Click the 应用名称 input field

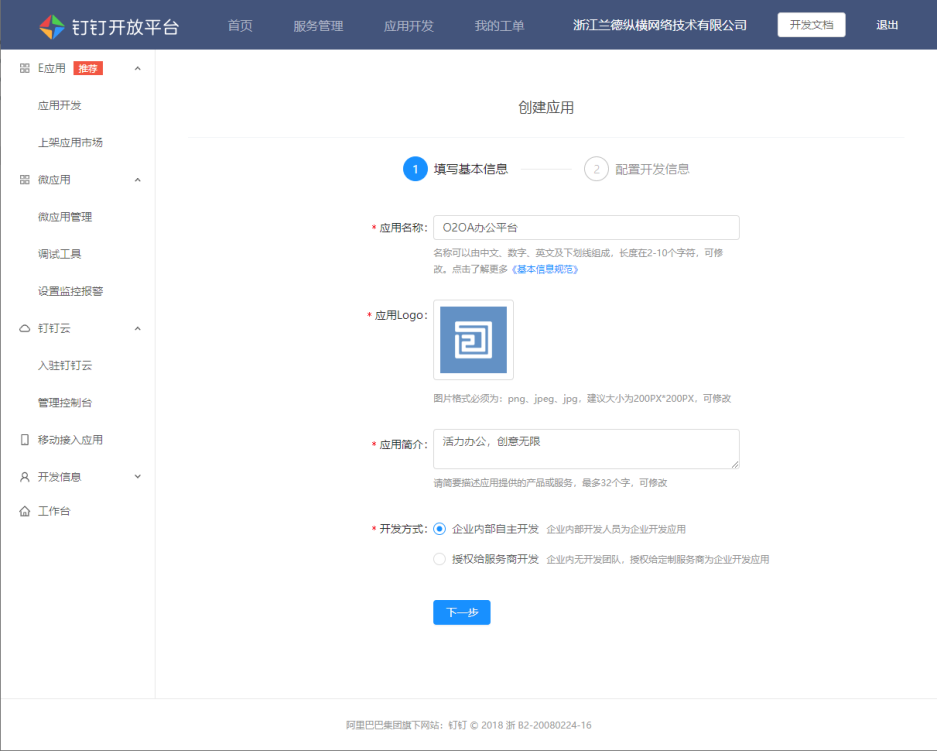586,228
